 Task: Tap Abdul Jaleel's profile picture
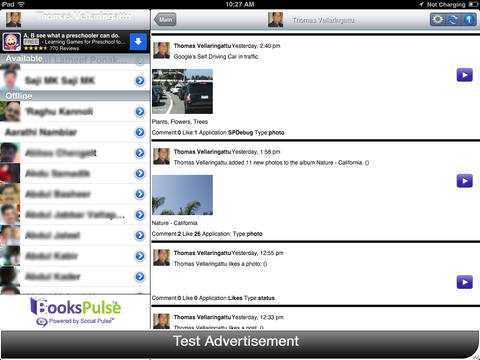(10, 235)
